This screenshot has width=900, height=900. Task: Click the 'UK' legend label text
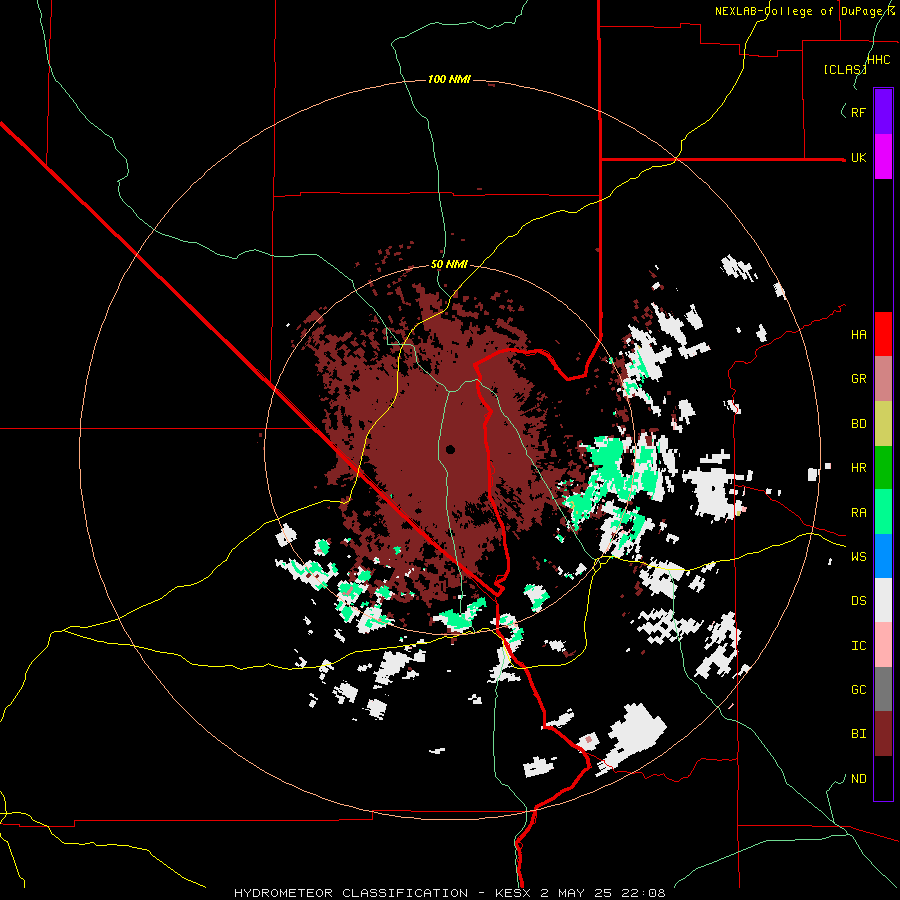[858, 158]
